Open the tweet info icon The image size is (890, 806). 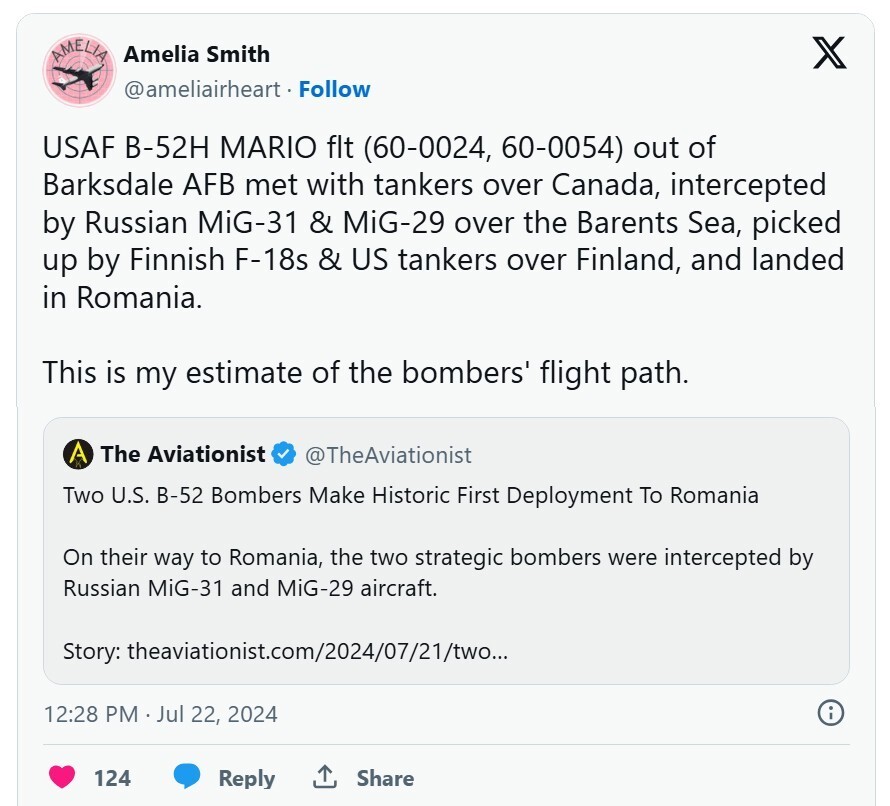pyautogui.click(x=831, y=713)
